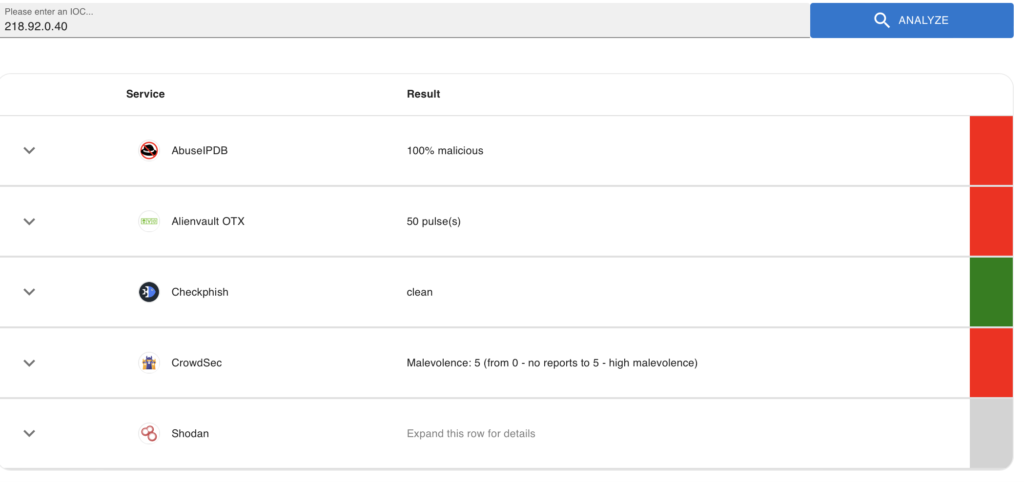Click the Result column header
Image resolution: width=1024 pixels, height=482 pixels.
point(423,94)
